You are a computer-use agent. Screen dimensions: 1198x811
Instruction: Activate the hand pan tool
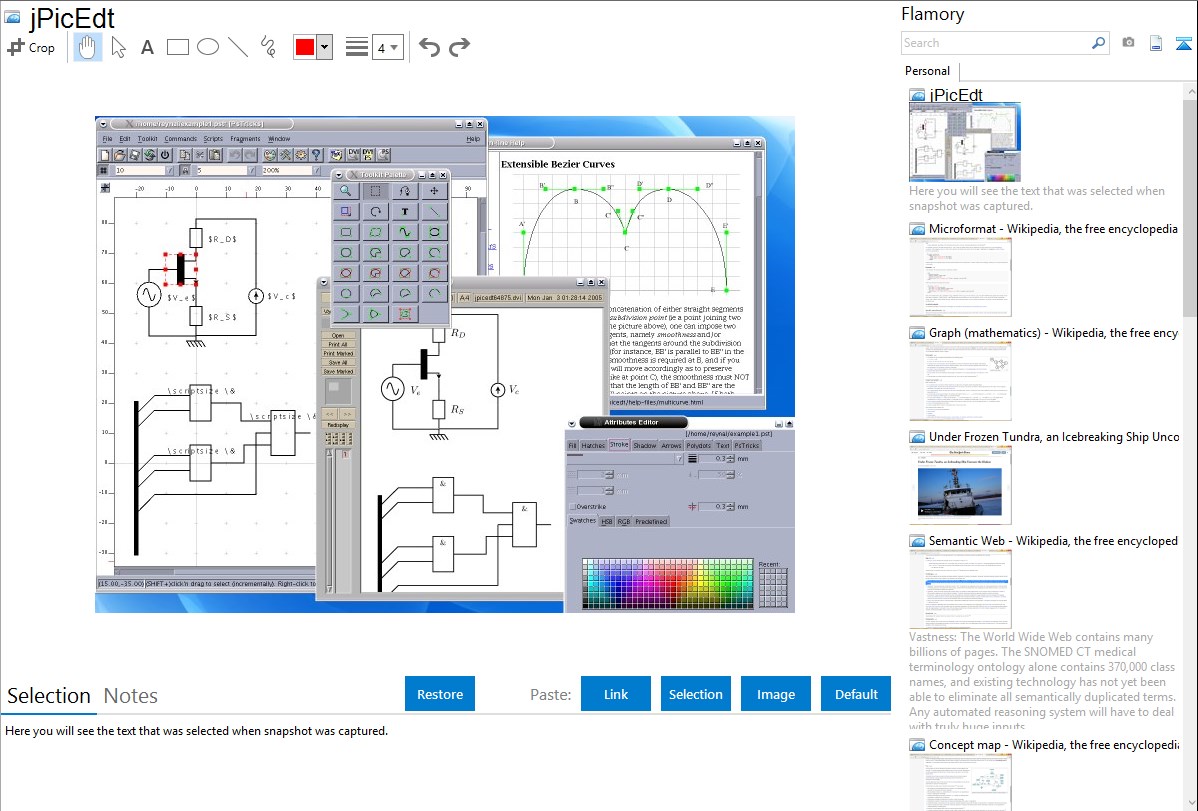tap(88, 47)
